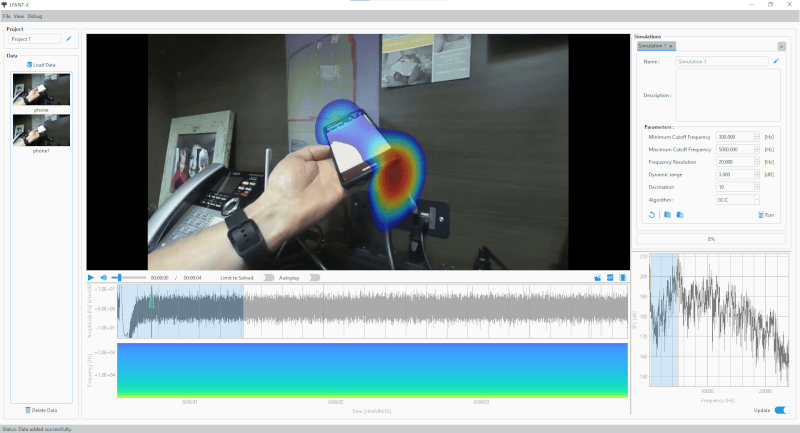Click the video preview with acoustic heatmap

click(x=358, y=152)
